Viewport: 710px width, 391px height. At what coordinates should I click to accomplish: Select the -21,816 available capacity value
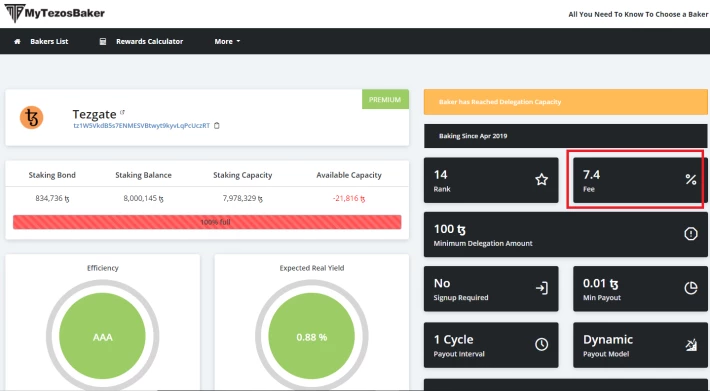[349, 198]
